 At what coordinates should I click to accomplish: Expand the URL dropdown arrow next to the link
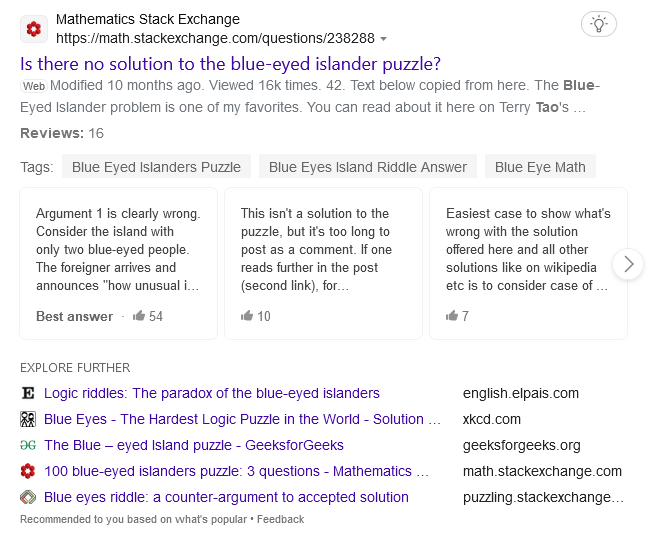click(x=384, y=39)
